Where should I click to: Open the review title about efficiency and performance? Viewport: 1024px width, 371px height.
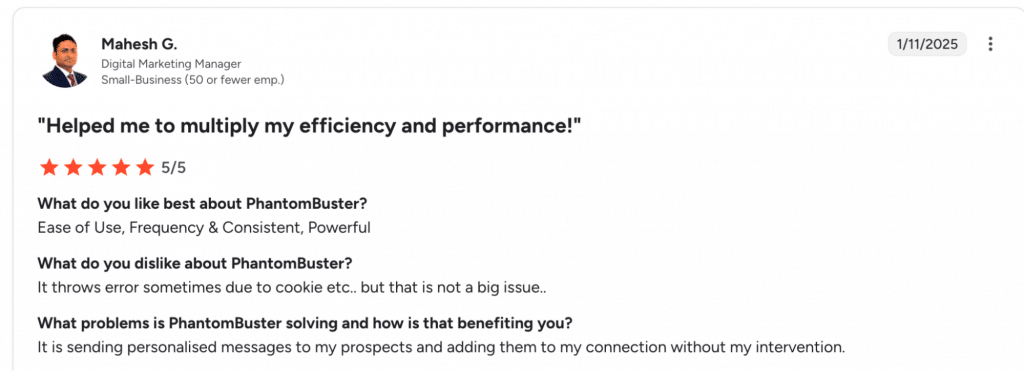click(x=309, y=127)
